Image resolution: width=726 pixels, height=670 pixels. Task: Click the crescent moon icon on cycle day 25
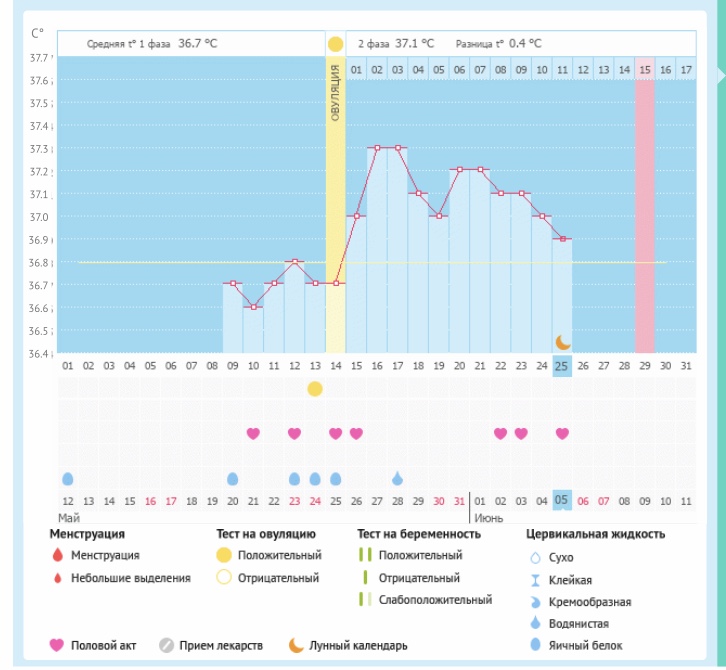[563, 342]
